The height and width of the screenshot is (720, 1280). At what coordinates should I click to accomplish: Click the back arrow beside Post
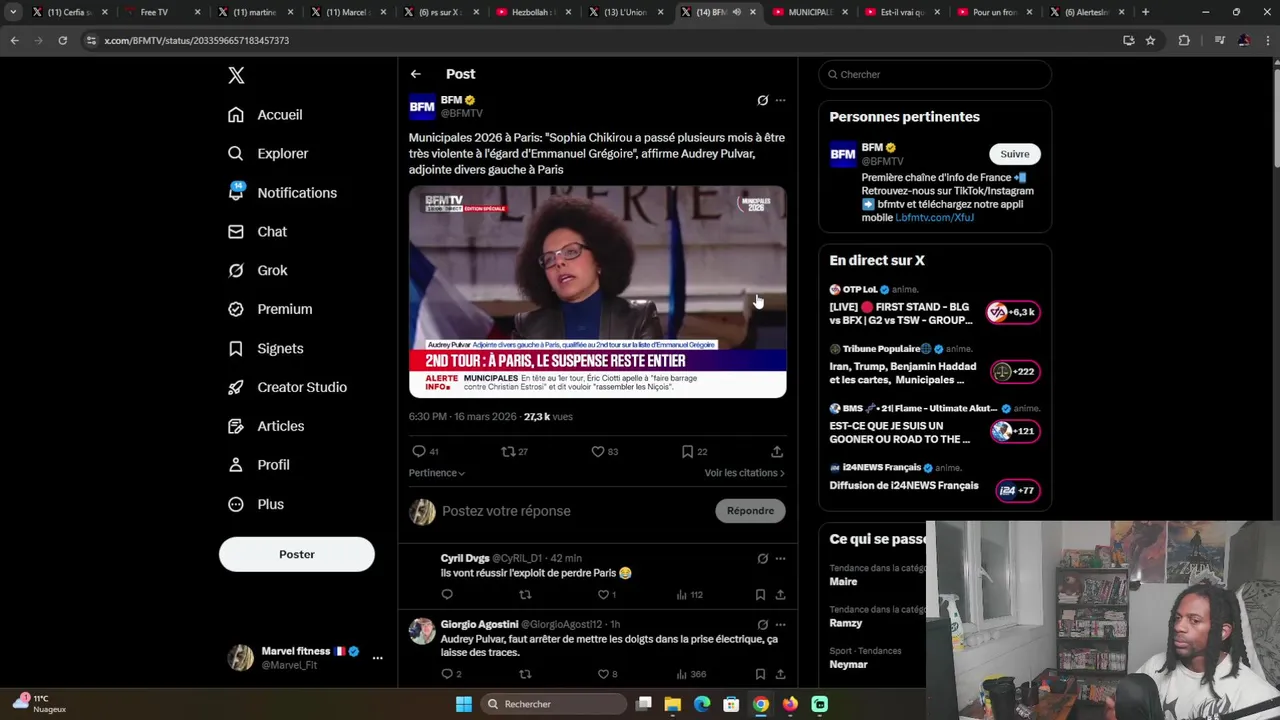(415, 74)
